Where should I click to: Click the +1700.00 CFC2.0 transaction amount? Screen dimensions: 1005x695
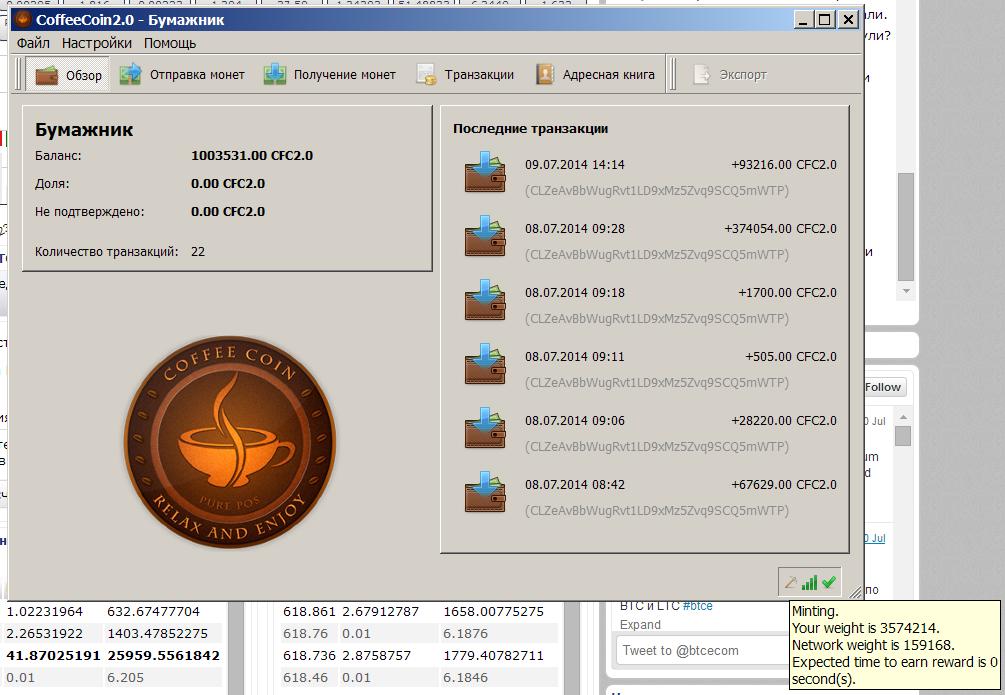pyautogui.click(x=788, y=293)
